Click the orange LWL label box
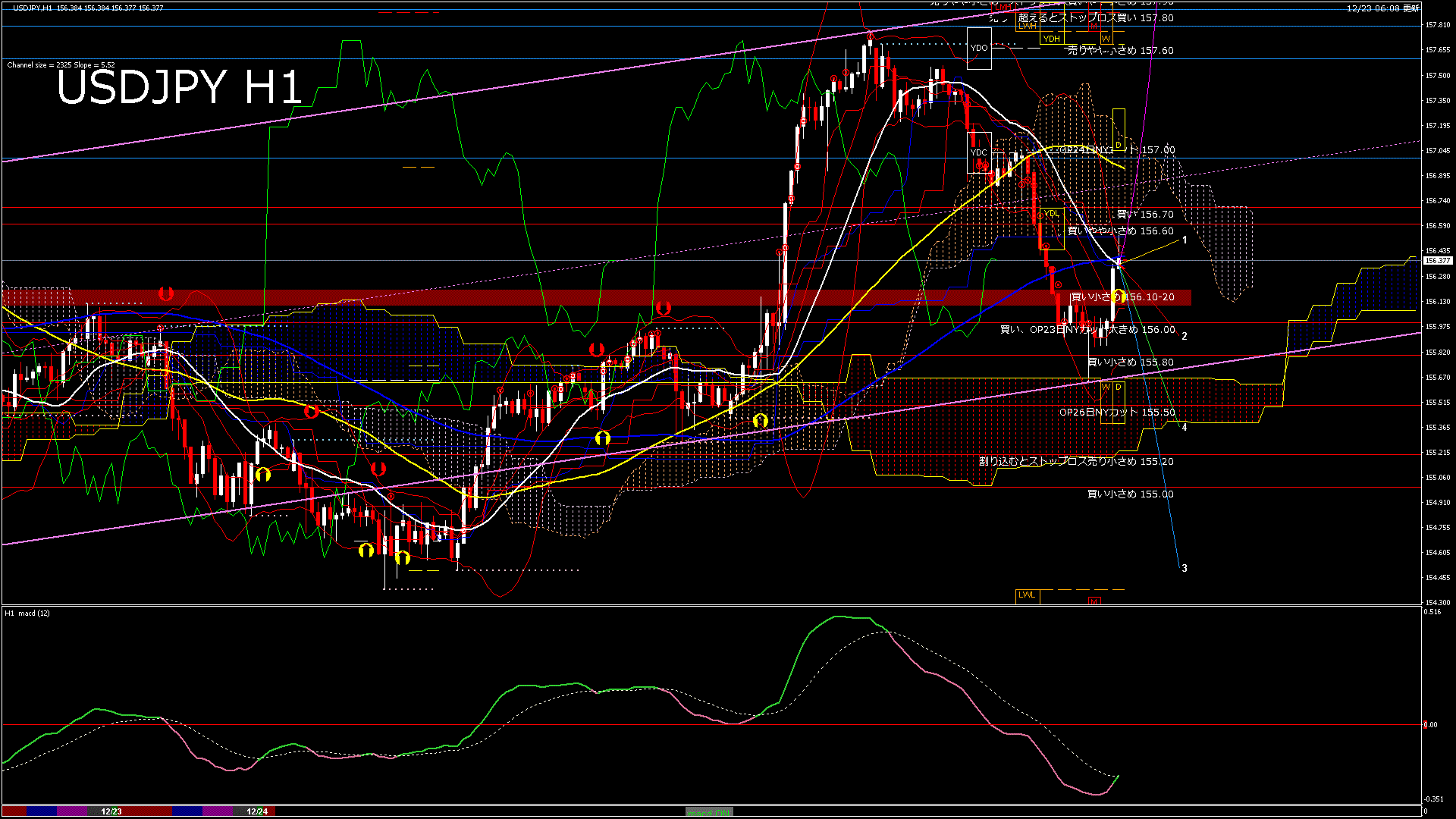Viewport: 1456px width, 819px height. pyautogui.click(x=1027, y=595)
